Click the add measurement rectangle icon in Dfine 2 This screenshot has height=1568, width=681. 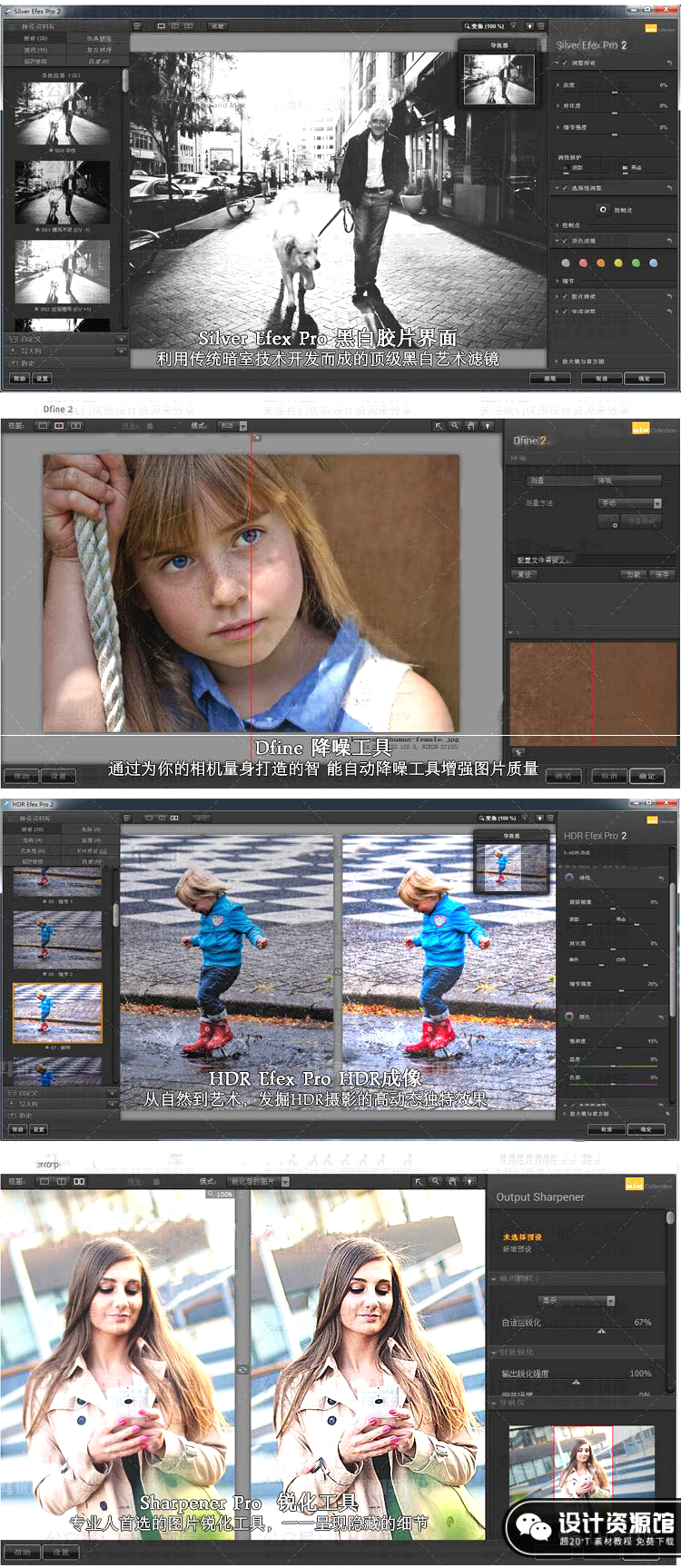[x=608, y=521]
